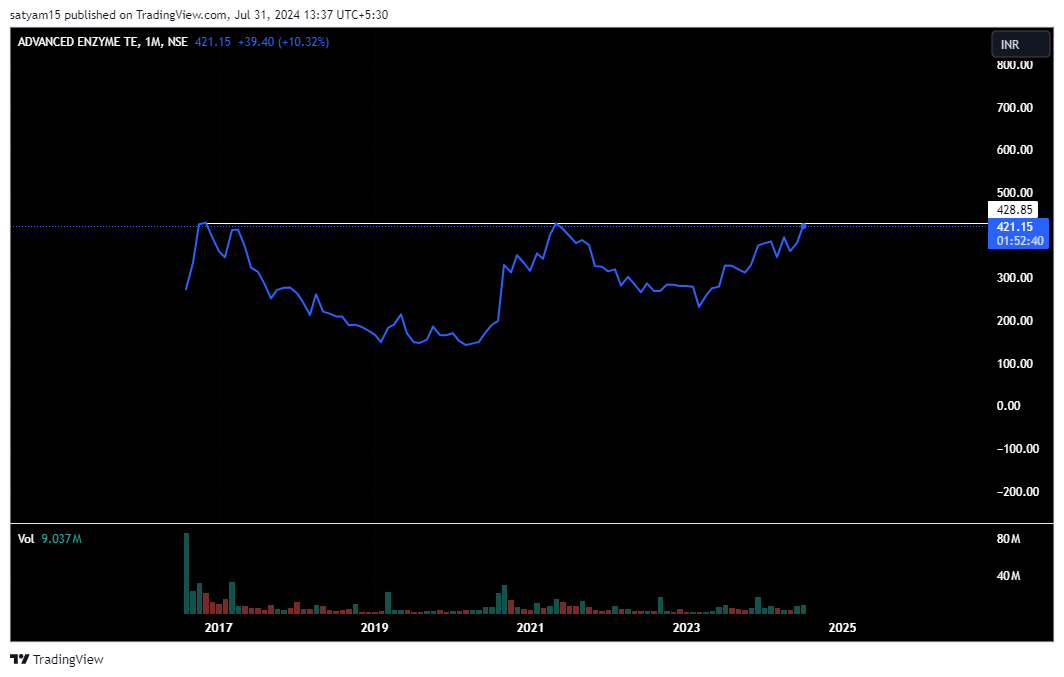Click the +39.40 (+10.32%) change value

click(x=283, y=42)
